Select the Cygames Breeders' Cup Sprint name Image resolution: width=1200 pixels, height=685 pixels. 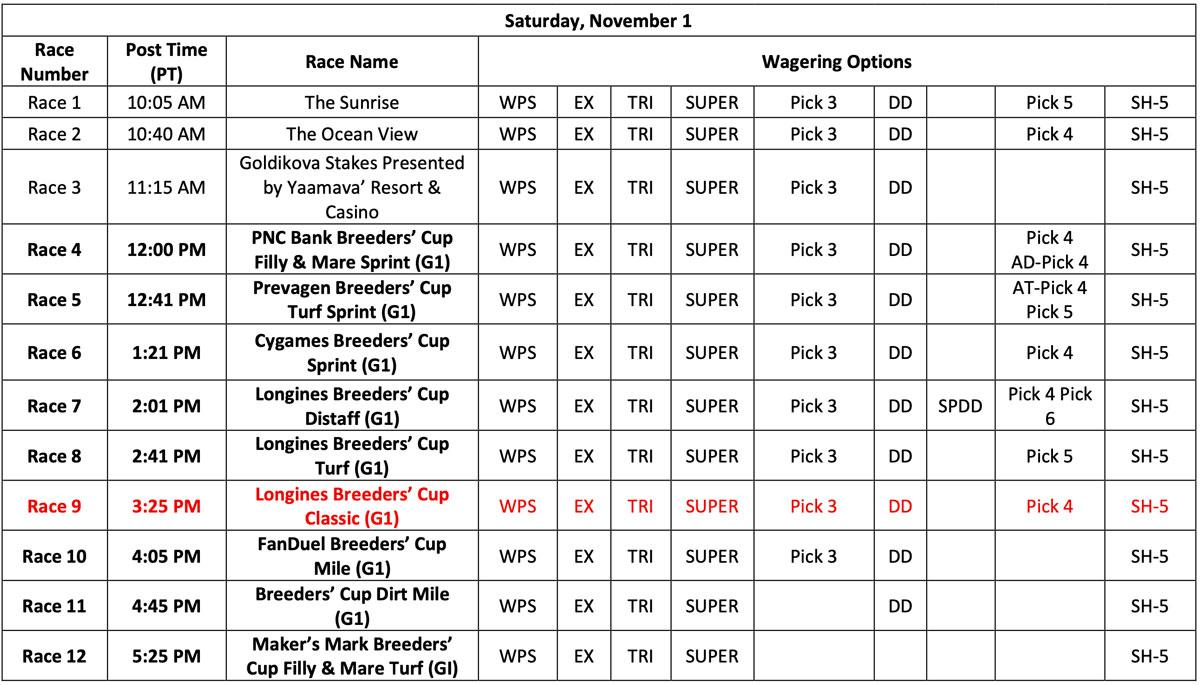352,353
